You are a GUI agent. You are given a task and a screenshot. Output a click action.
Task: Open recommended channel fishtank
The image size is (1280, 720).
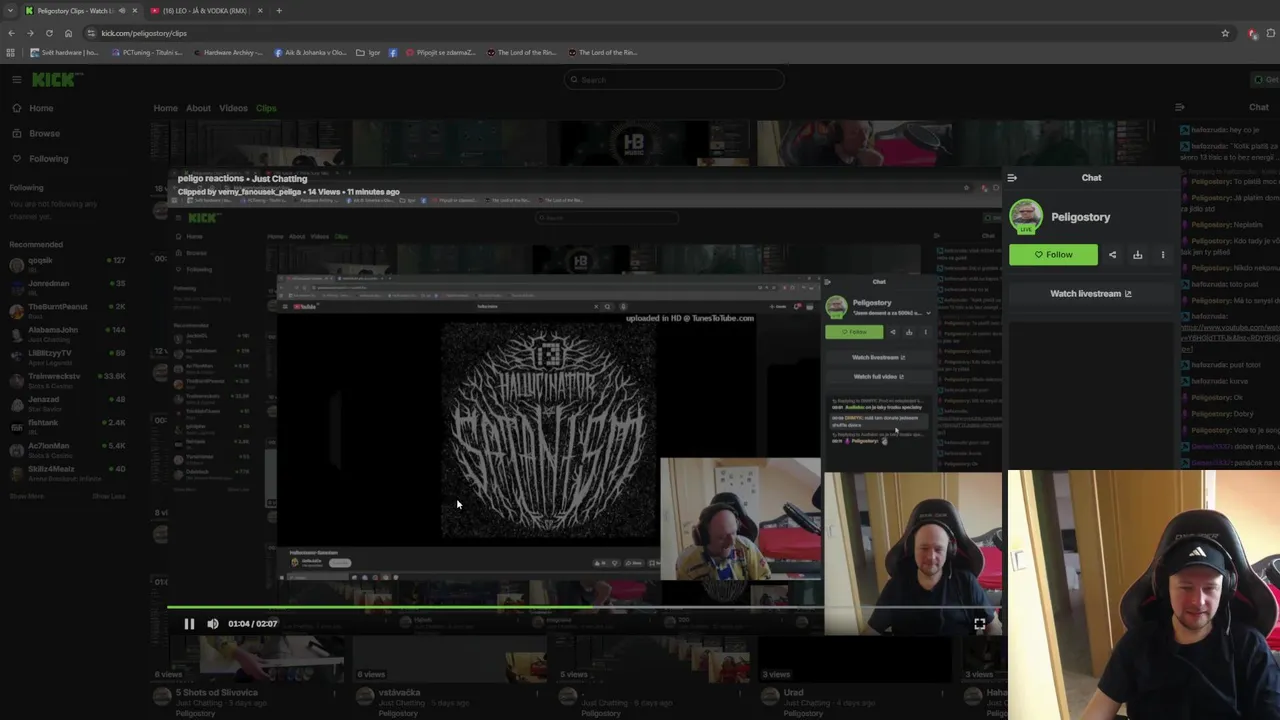pyautogui.click(x=68, y=426)
